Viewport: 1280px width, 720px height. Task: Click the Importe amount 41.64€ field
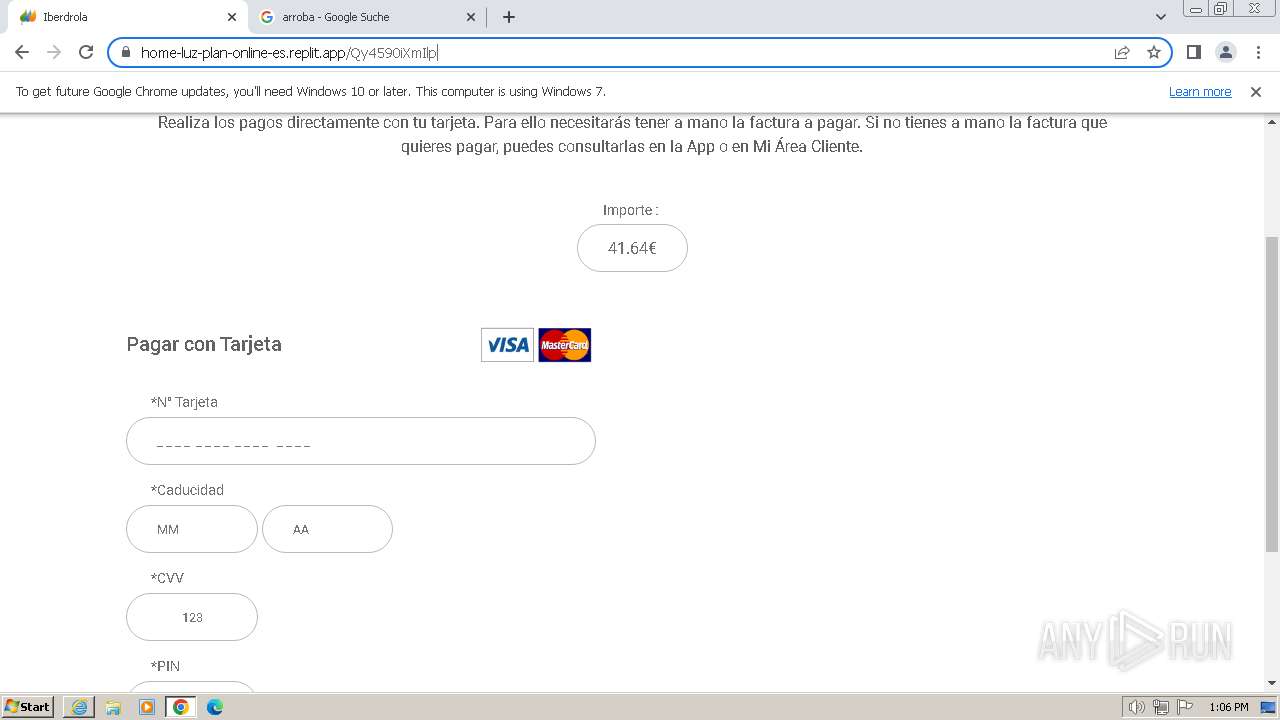[x=632, y=248]
